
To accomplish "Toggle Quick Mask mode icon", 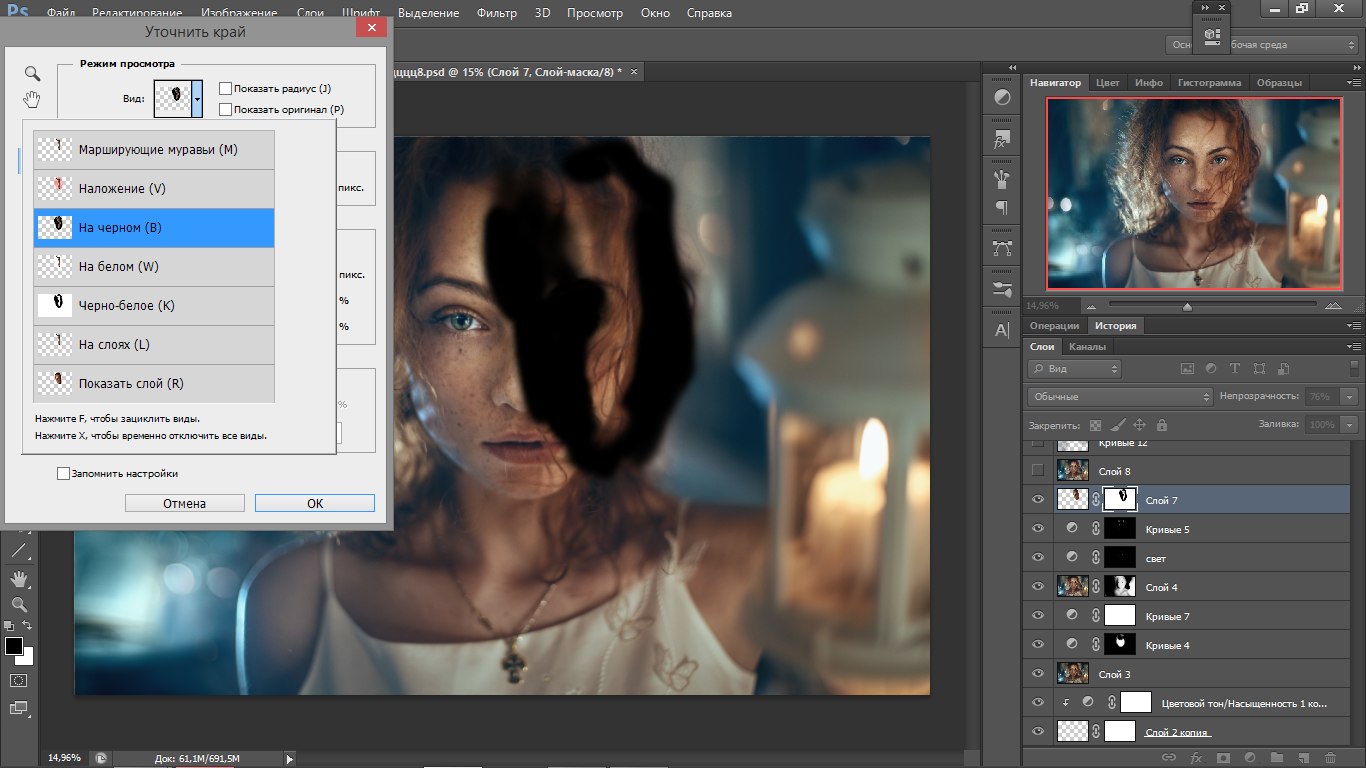I will (x=18, y=680).
